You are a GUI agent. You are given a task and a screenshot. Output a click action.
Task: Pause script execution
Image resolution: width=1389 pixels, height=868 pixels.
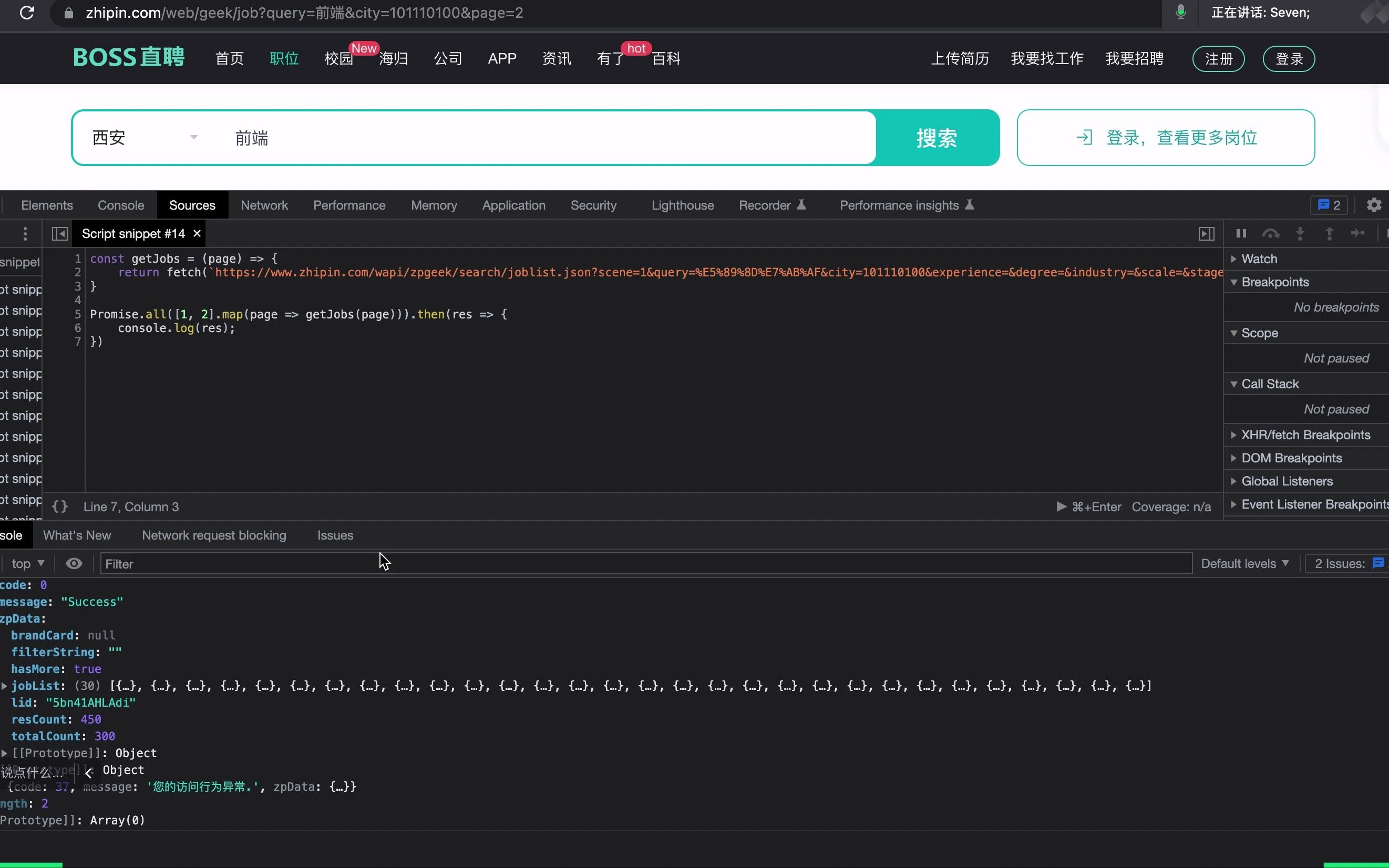pos(1241,233)
